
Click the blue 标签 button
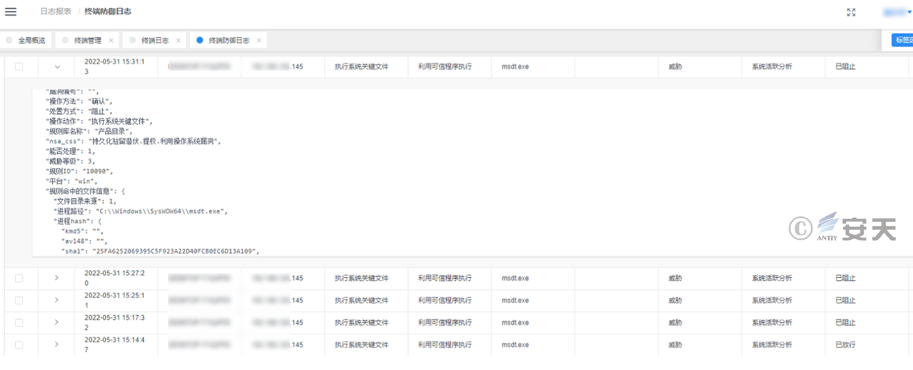pyautogui.click(x=902, y=40)
